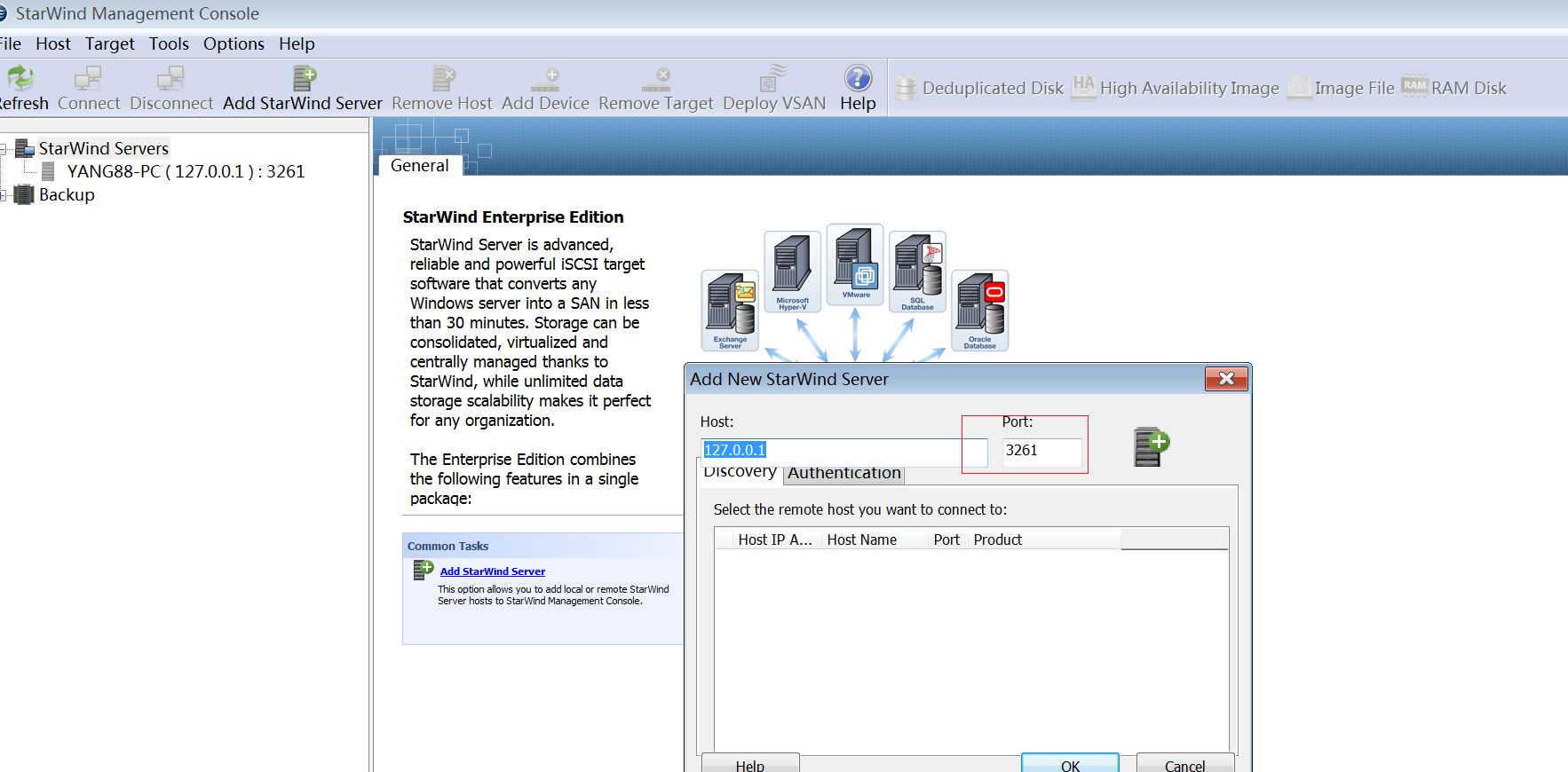Click the Add StarWind Server link

[x=493, y=571]
